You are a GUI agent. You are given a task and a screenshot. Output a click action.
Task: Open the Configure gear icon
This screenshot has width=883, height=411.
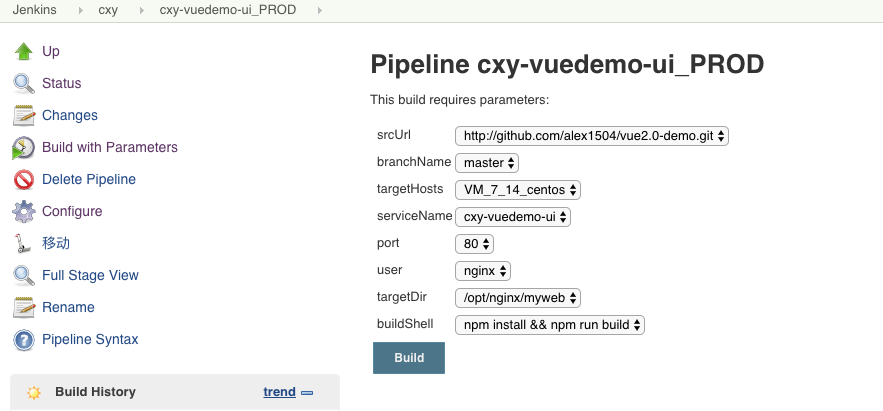23,212
